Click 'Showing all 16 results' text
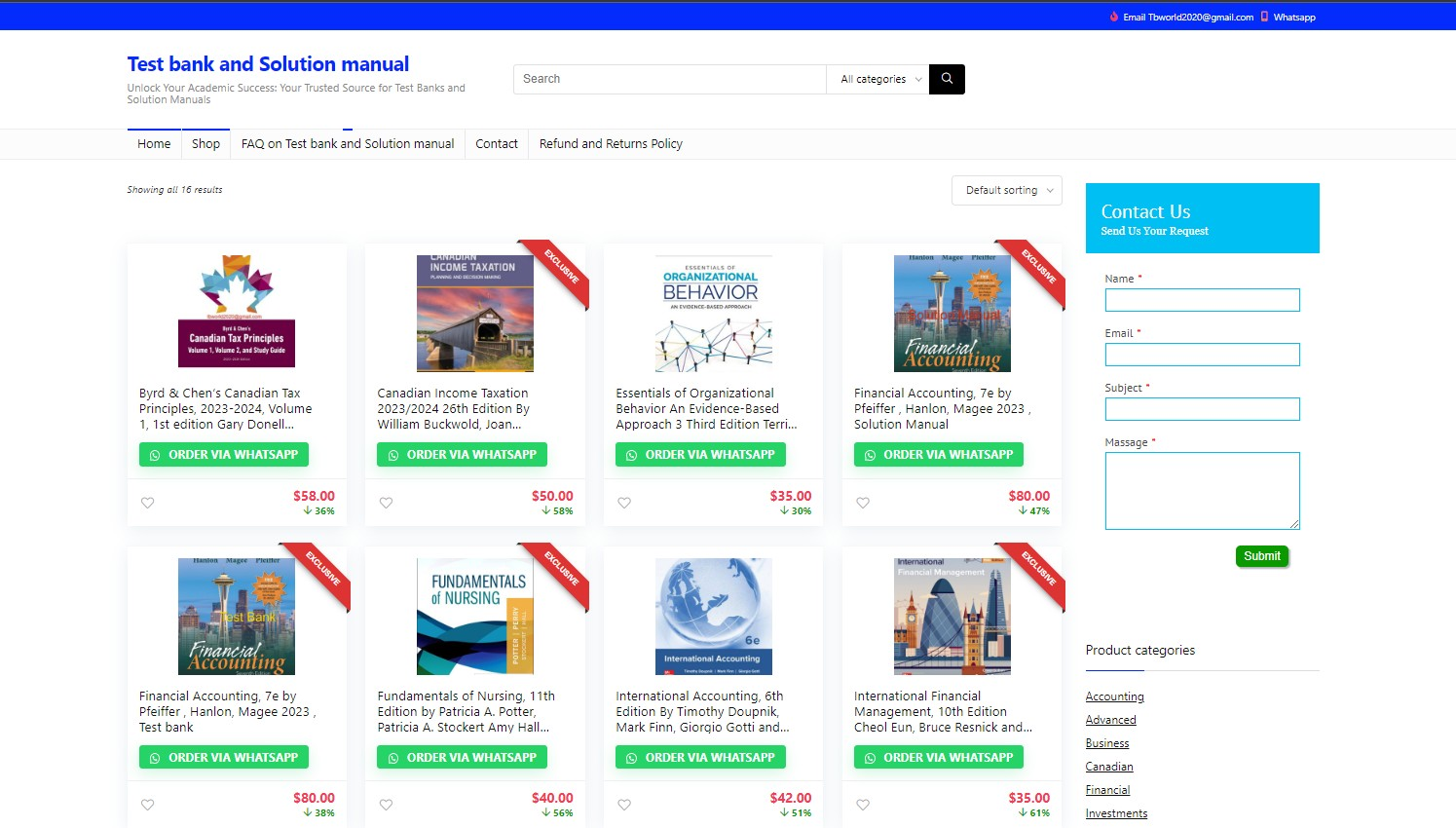Viewport: 1456px width, 828px height. point(174,190)
